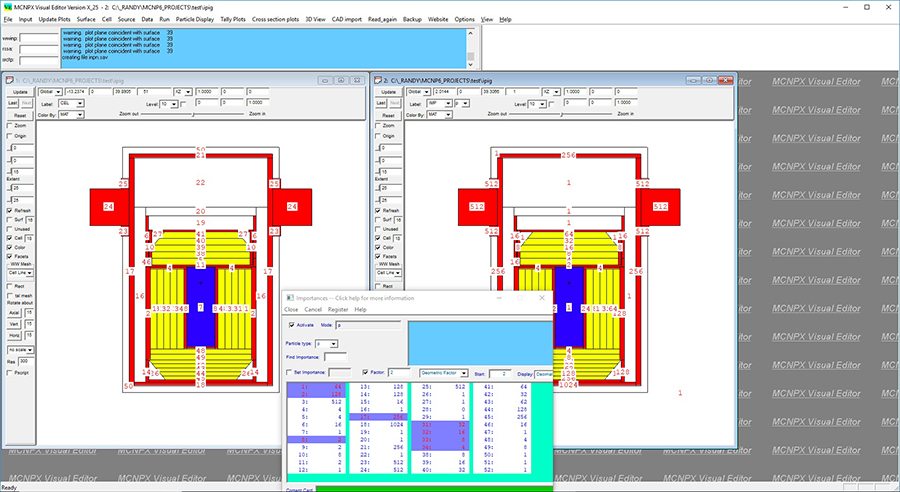
Task: Enable tal mesh checkbox in window 1
Action: [10, 295]
